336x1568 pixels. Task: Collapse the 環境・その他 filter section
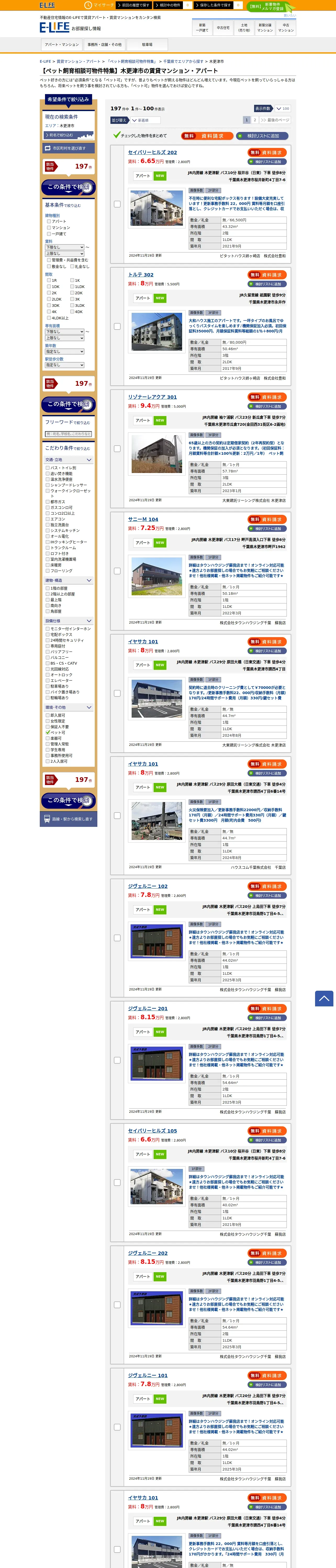68,707
